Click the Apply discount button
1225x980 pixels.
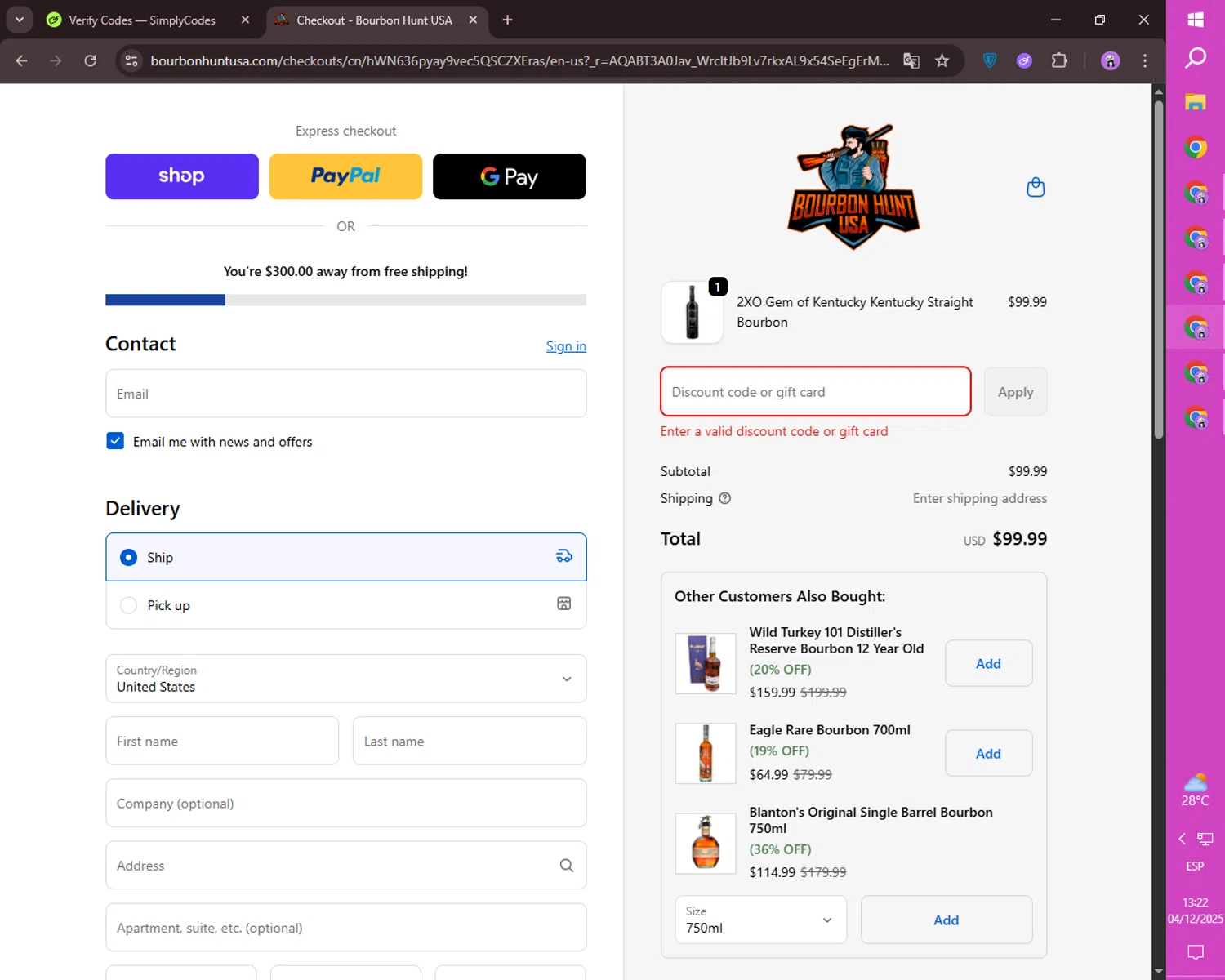(x=1015, y=392)
